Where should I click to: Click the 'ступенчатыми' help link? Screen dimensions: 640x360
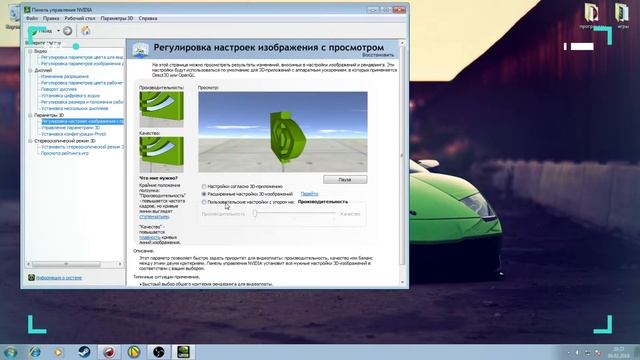154,217
